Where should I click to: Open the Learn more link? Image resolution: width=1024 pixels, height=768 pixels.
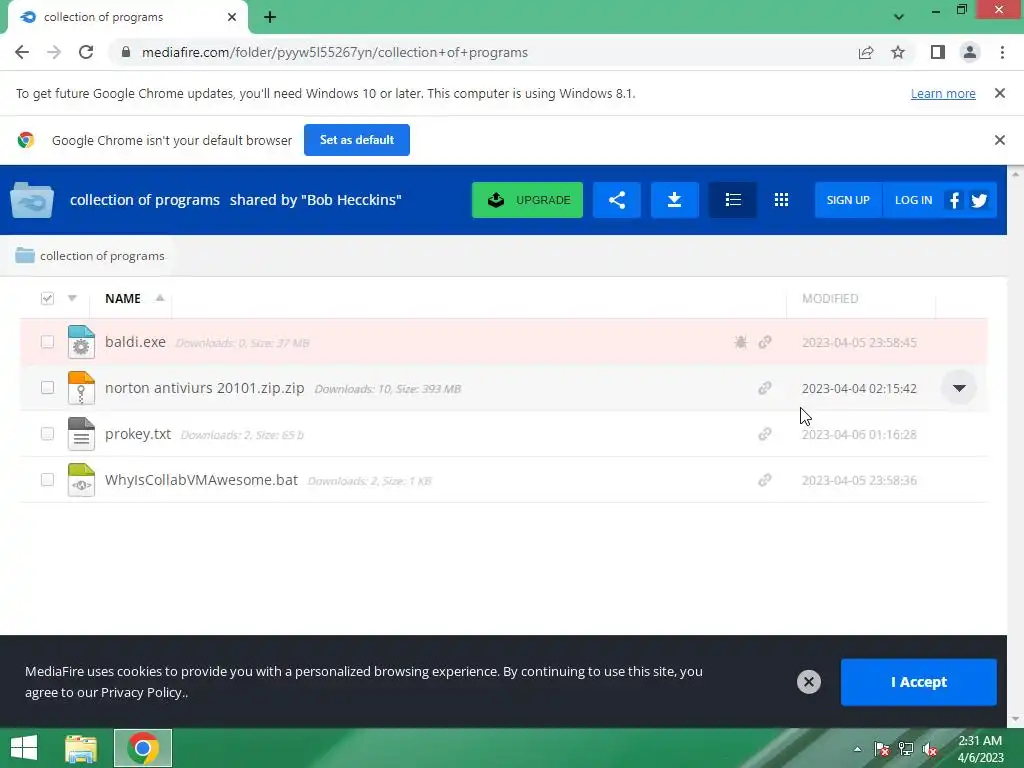pos(943,93)
